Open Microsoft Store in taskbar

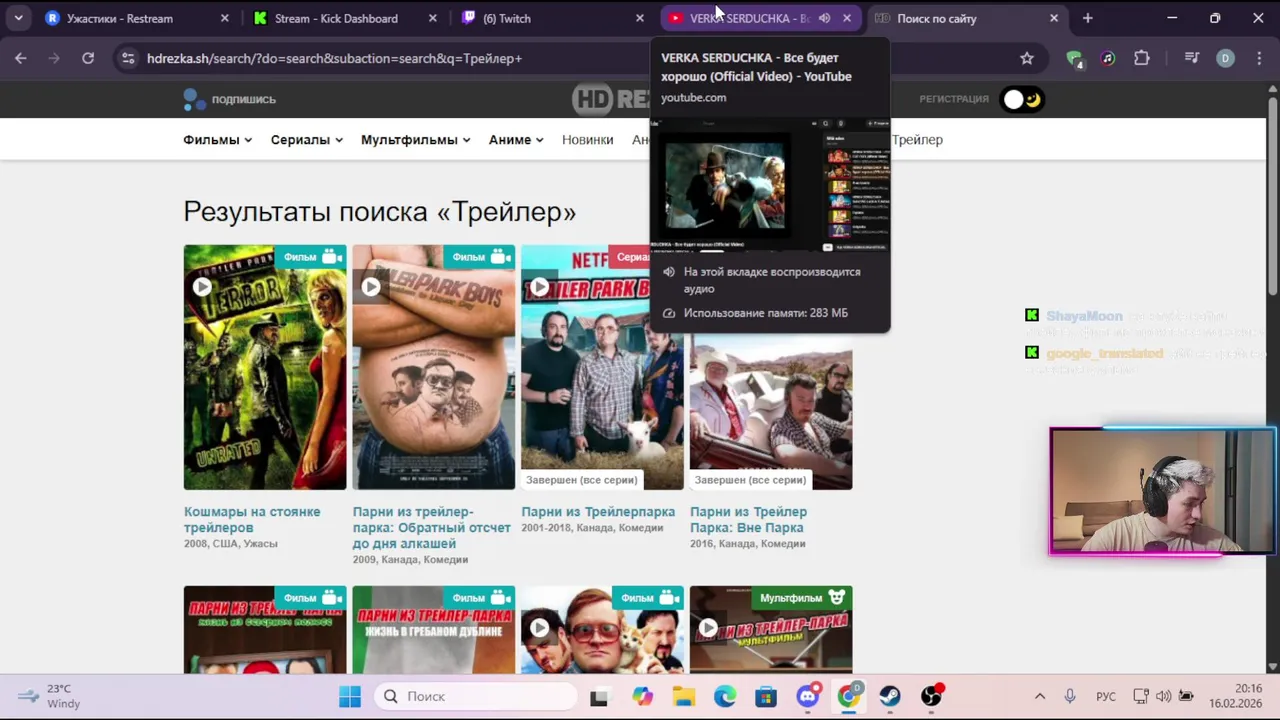pyautogui.click(x=766, y=696)
